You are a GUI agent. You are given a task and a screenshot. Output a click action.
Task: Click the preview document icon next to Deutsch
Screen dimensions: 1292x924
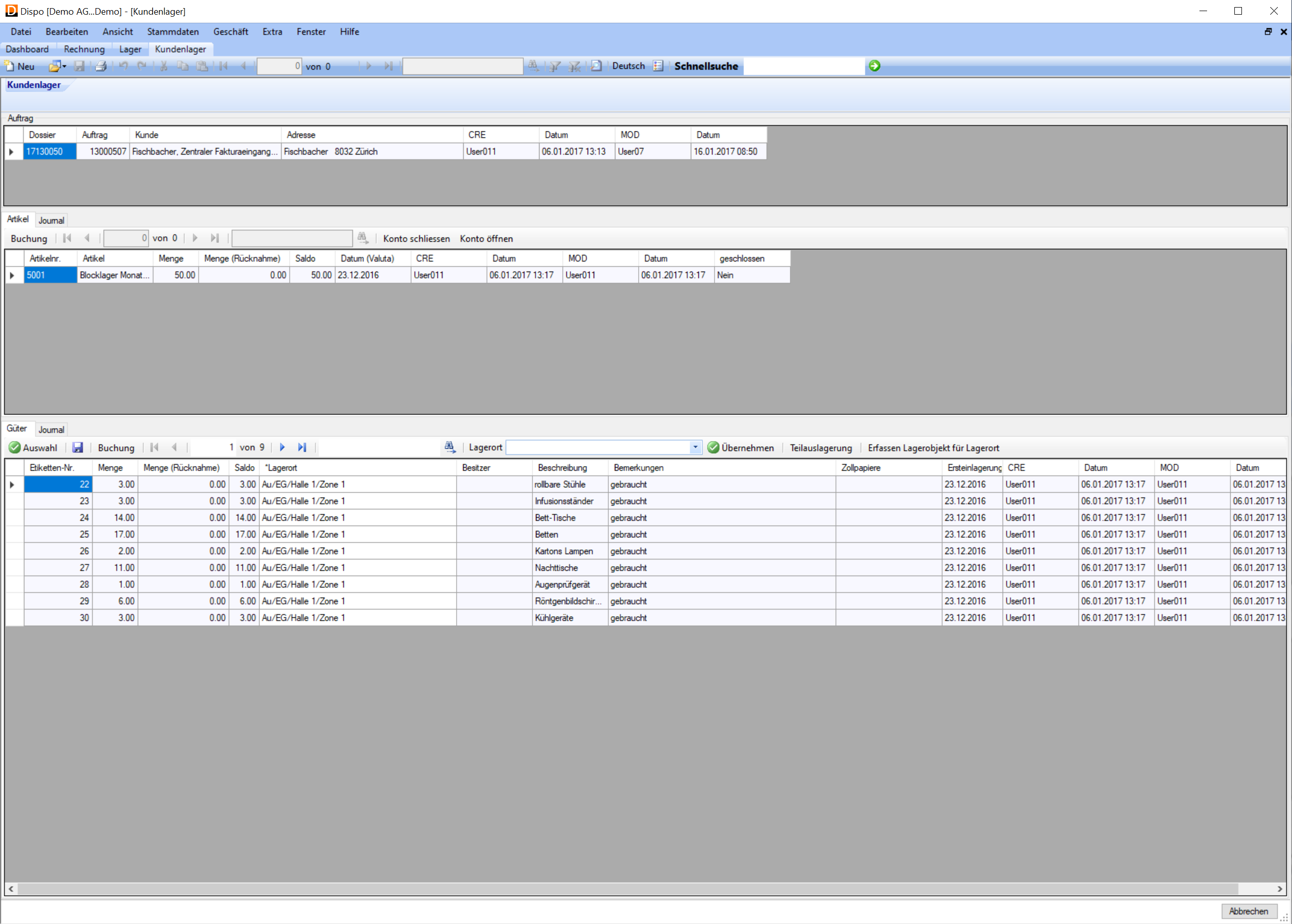click(596, 66)
